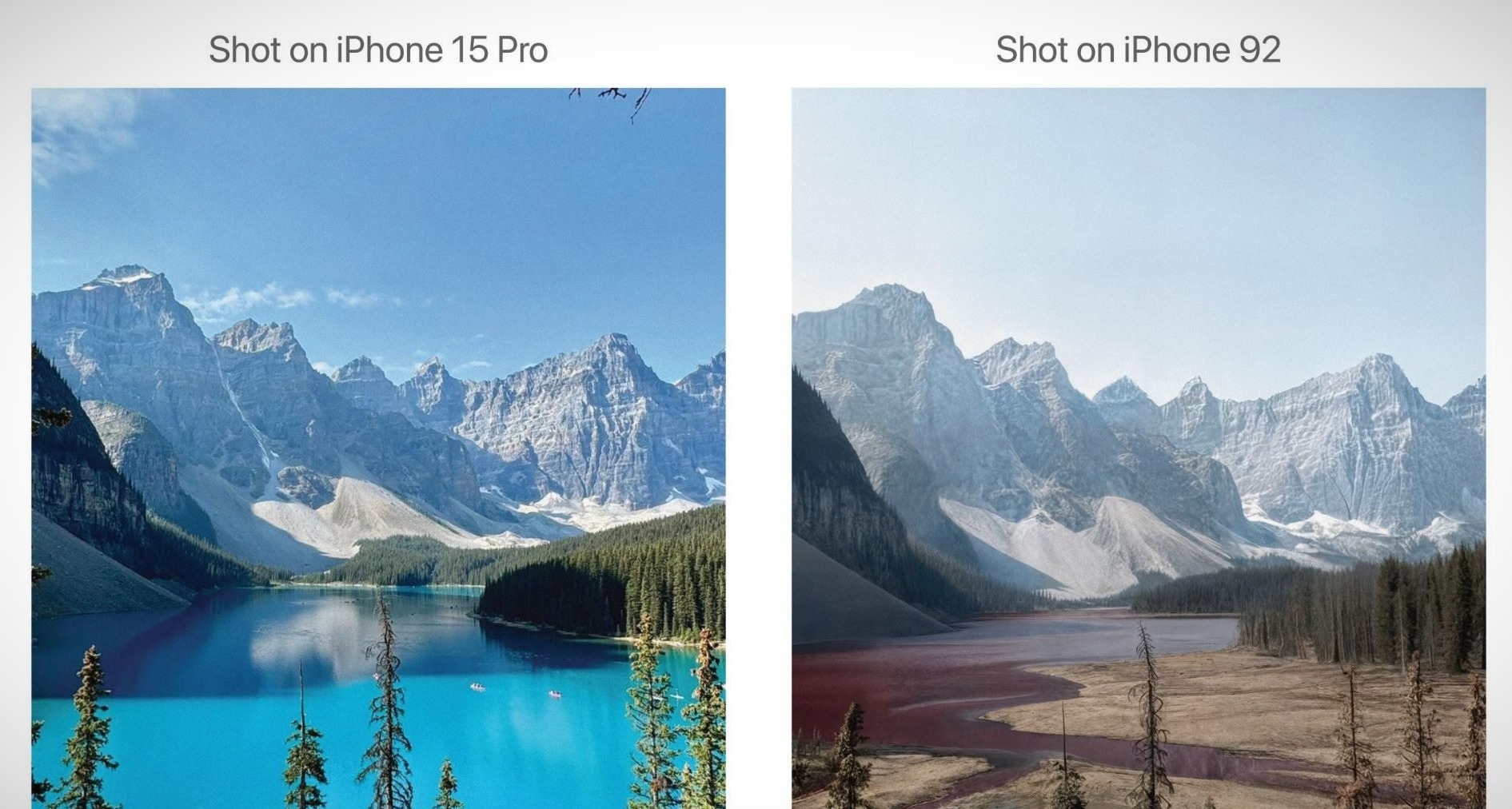Image resolution: width=1512 pixels, height=809 pixels.
Task: Open the dried-up lake photo
Action: point(1139,448)
